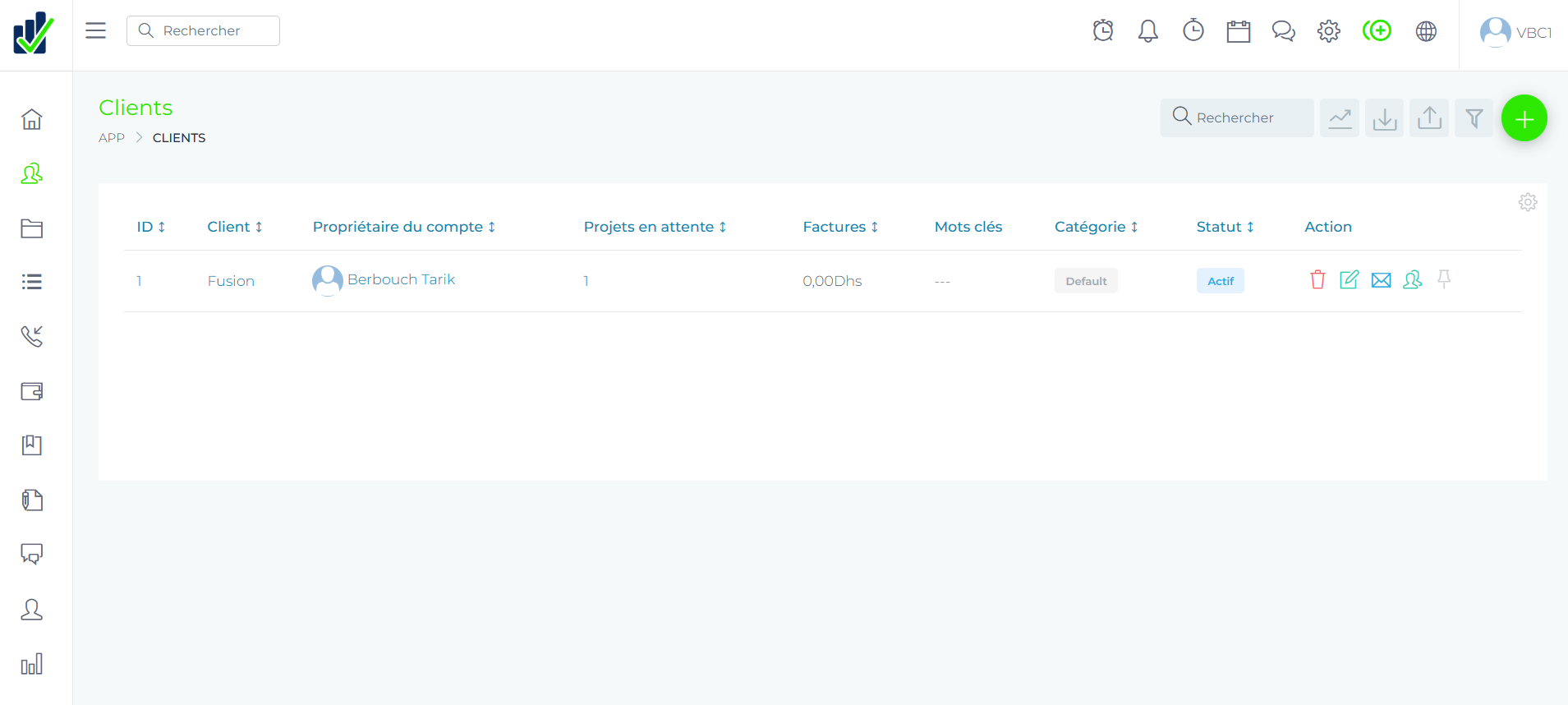Viewport: 1568px width, 705px height.
Task: Pin the Fusion client row
Action: 1444,279
